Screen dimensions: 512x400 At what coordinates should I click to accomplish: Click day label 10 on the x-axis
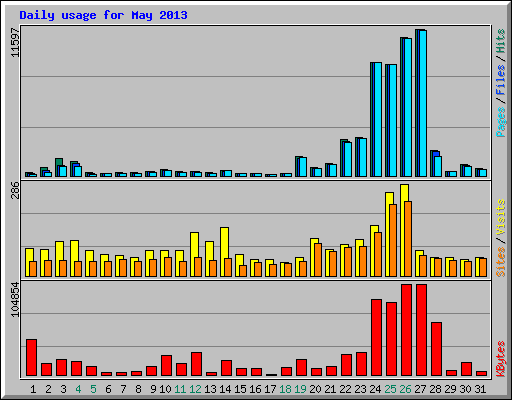165,389
